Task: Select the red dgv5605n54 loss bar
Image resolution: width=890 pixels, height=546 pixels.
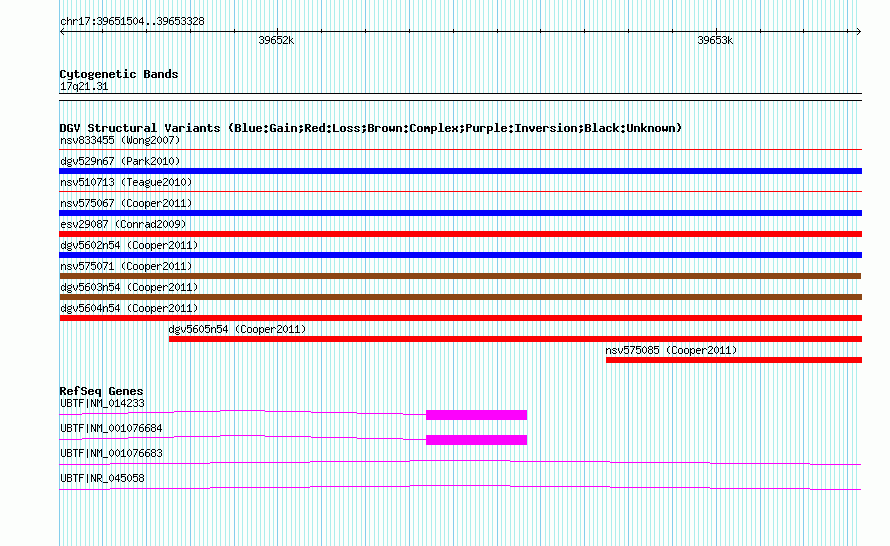Action: (515, 339)
